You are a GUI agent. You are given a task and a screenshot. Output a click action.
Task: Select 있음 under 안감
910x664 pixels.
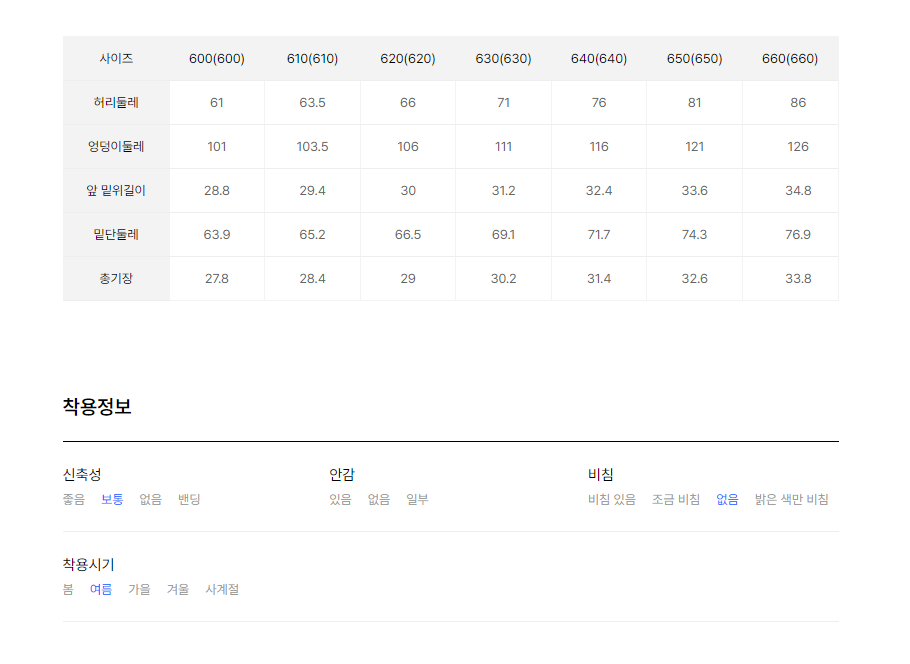click(x=340, y=499)
